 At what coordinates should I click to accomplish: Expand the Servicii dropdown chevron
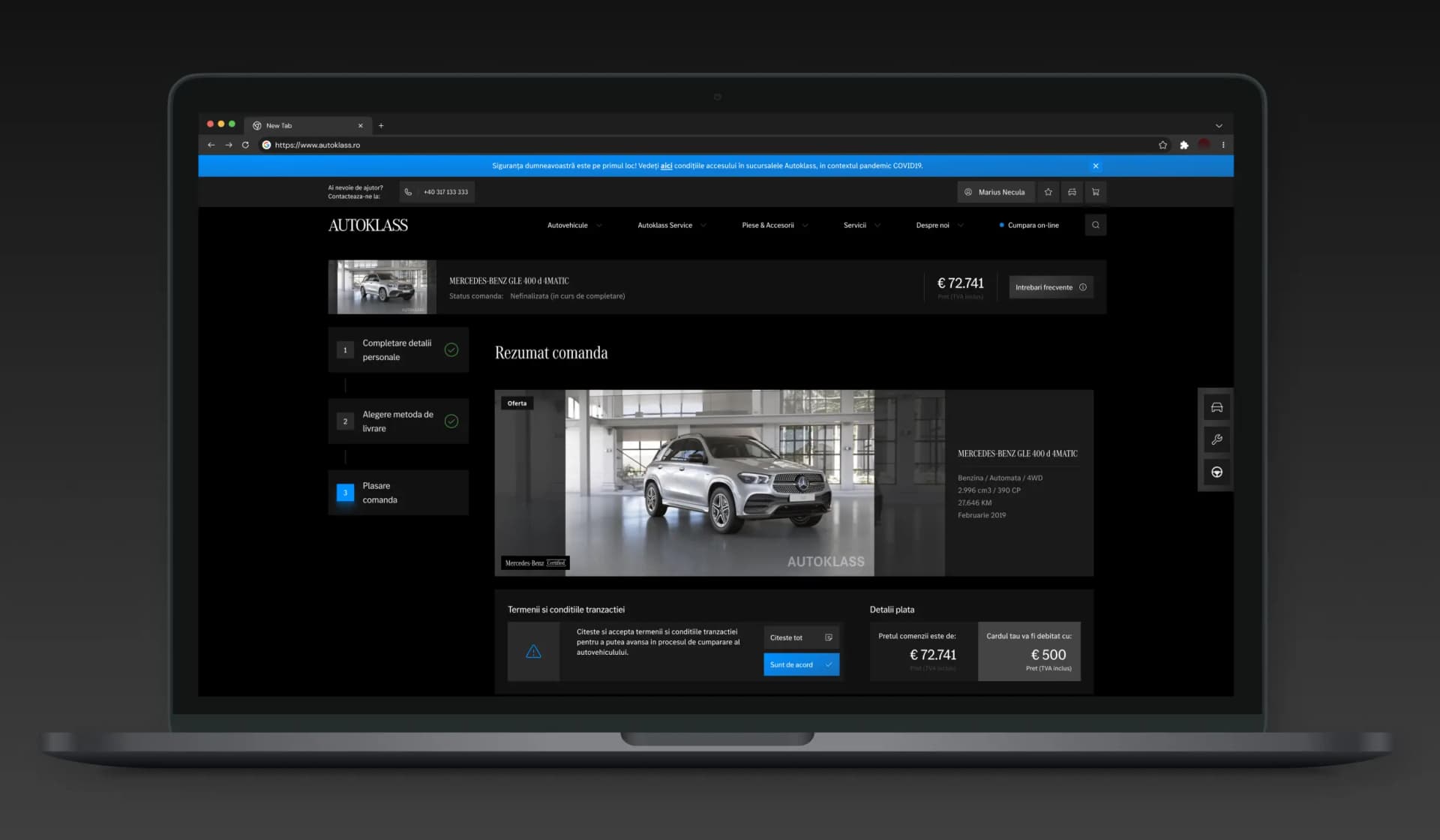coord(877,225)
